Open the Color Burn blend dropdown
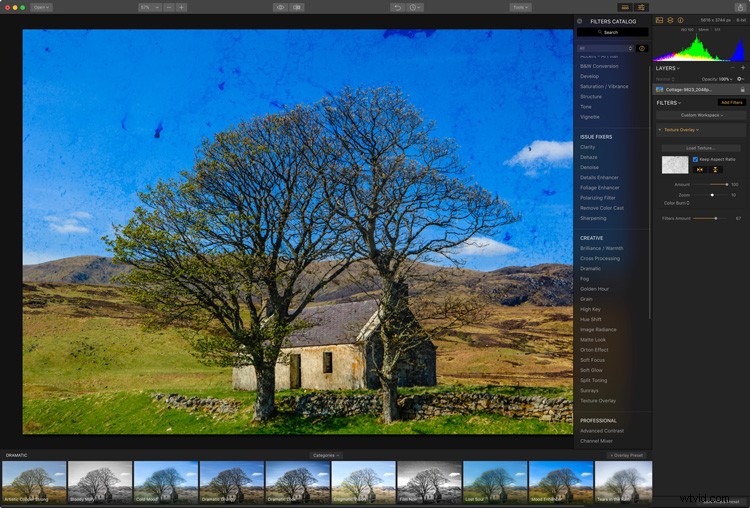 [676, 203]
